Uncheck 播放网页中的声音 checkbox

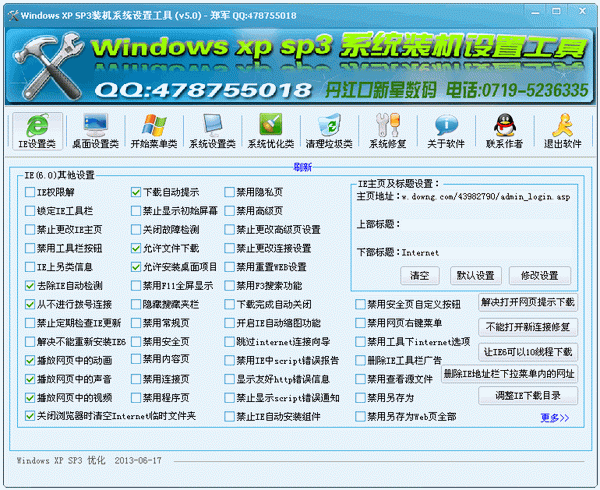click(30, 379)
